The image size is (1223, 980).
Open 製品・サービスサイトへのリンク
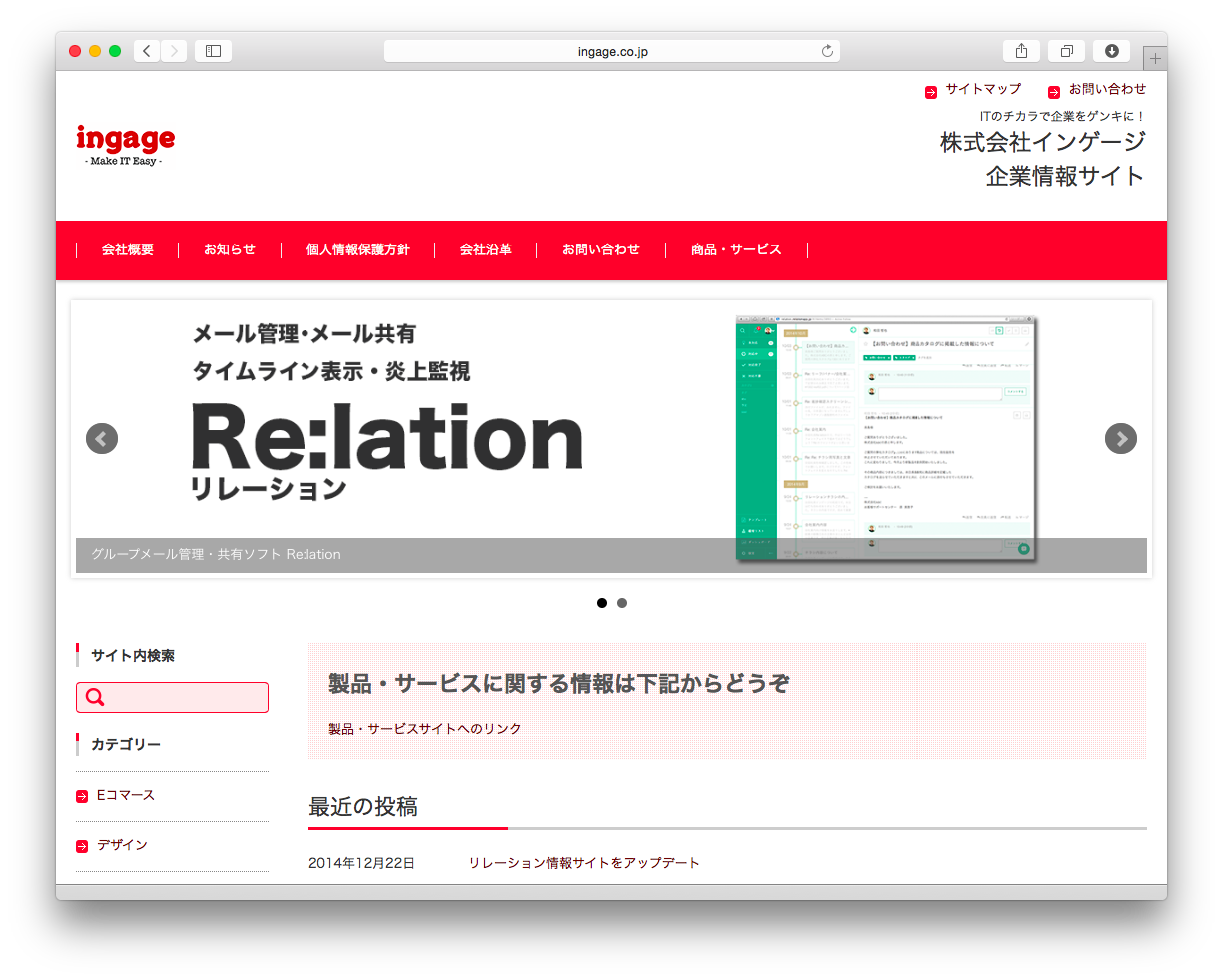pyautogui.click(x=425, y=729)
